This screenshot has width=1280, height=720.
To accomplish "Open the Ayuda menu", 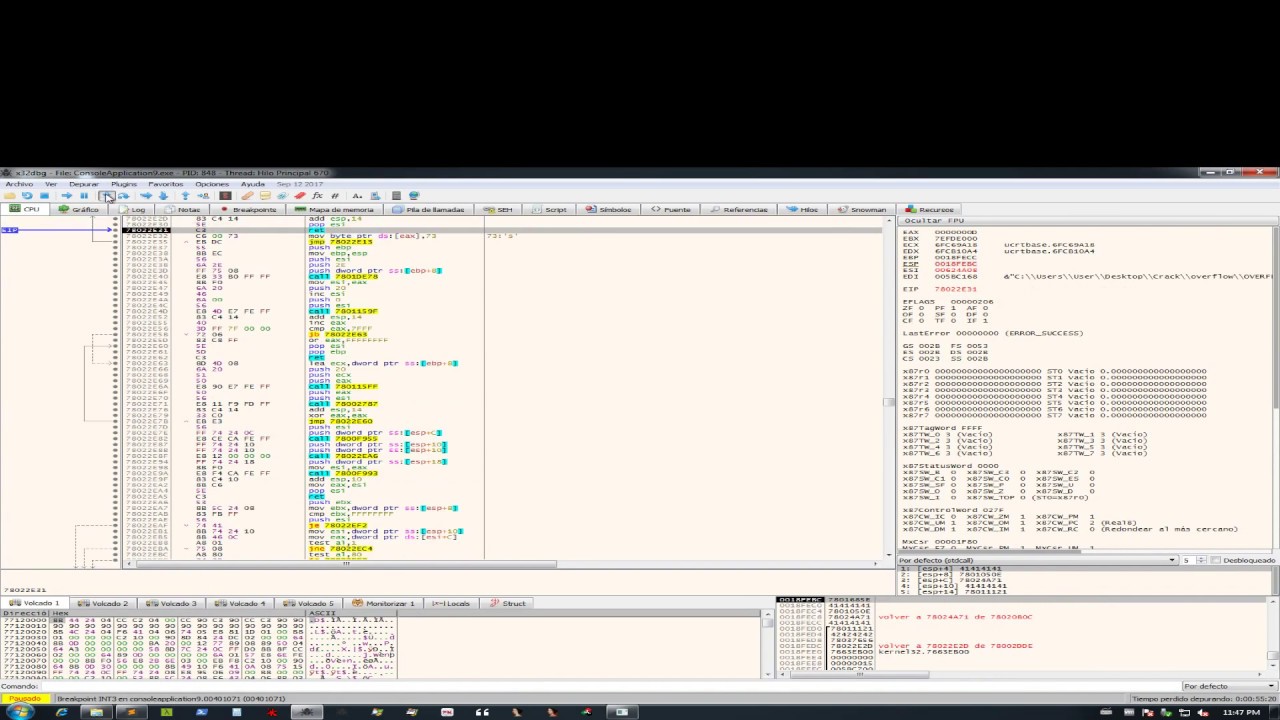I will pyautogui.click(x=252, y=184).
